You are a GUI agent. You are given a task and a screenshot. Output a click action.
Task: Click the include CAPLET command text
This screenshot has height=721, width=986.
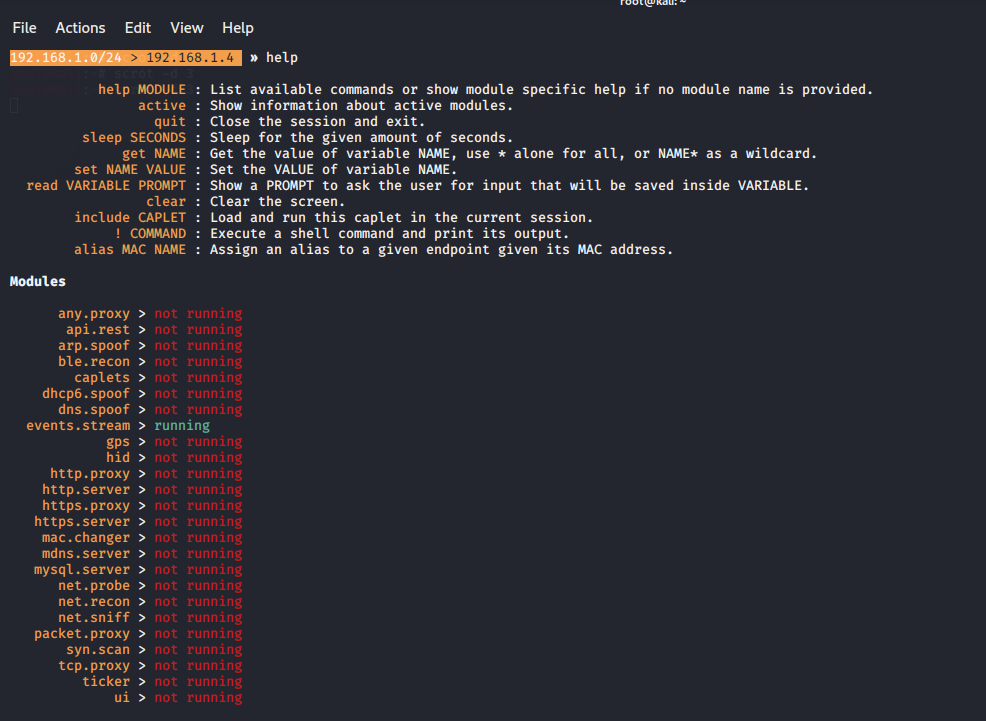130,218
